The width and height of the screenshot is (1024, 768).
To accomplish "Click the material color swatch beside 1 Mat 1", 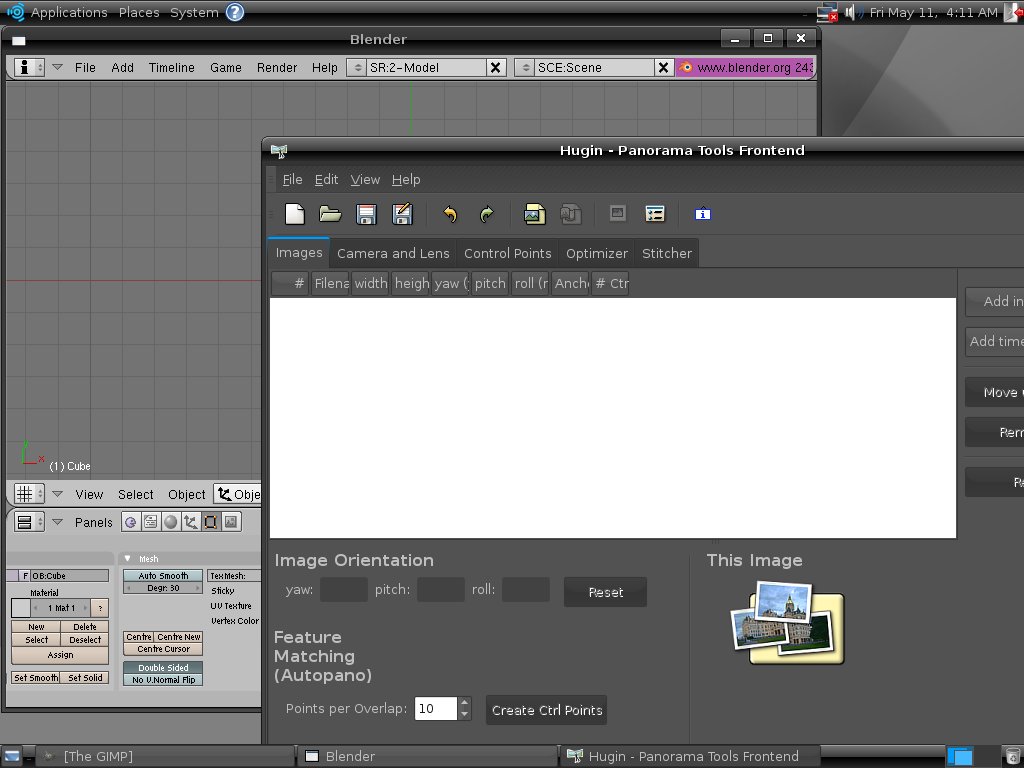I will point(21,608).
